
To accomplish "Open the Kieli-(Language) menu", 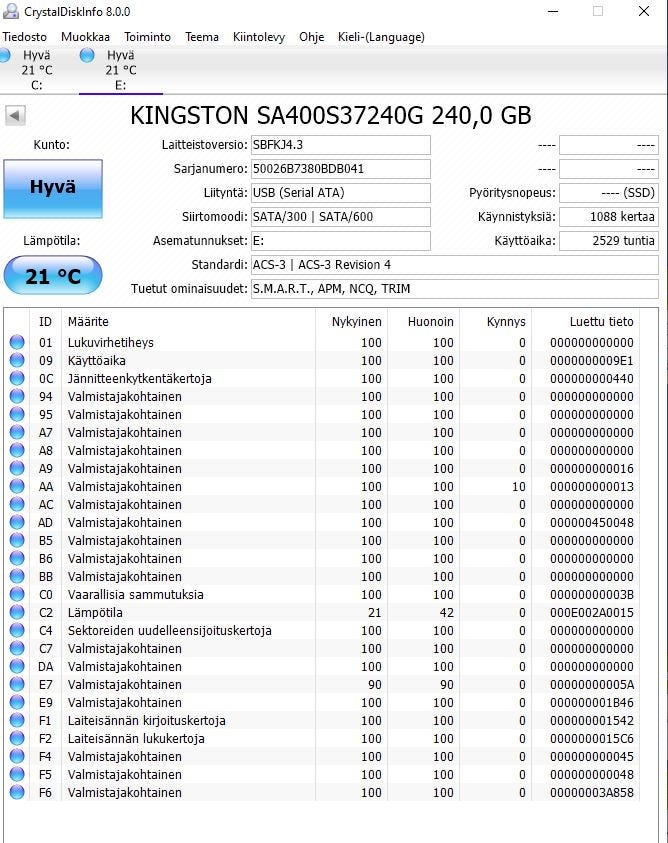I will [x=381, y=37].
